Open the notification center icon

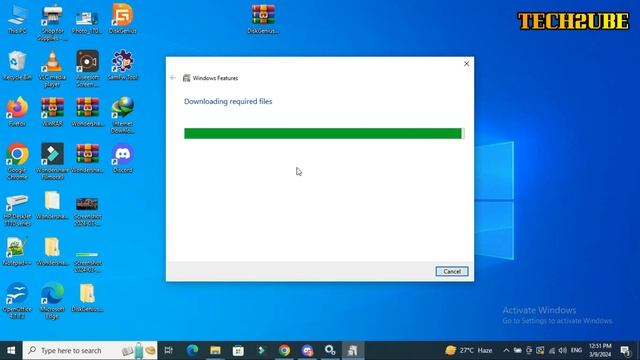625,350
